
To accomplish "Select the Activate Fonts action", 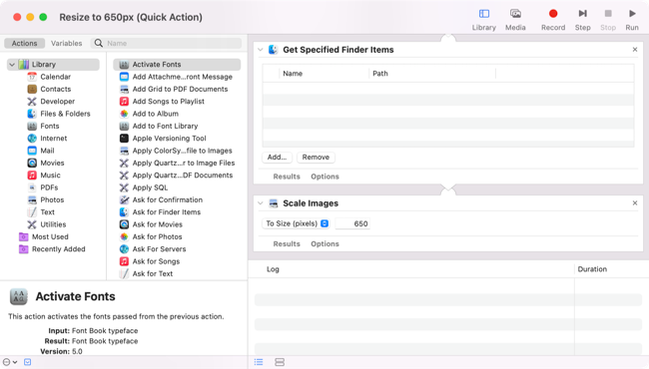I will click(177, 65).
